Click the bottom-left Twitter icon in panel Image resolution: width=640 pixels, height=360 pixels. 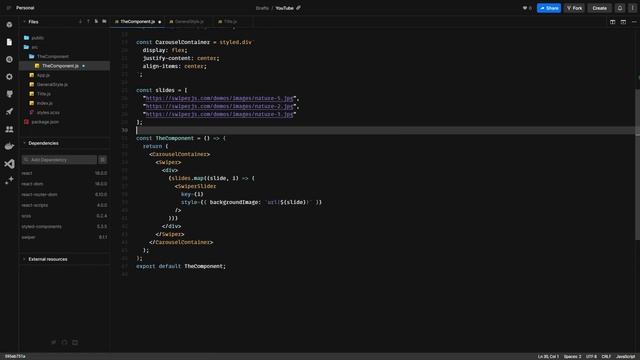click(x=53, y=342)
